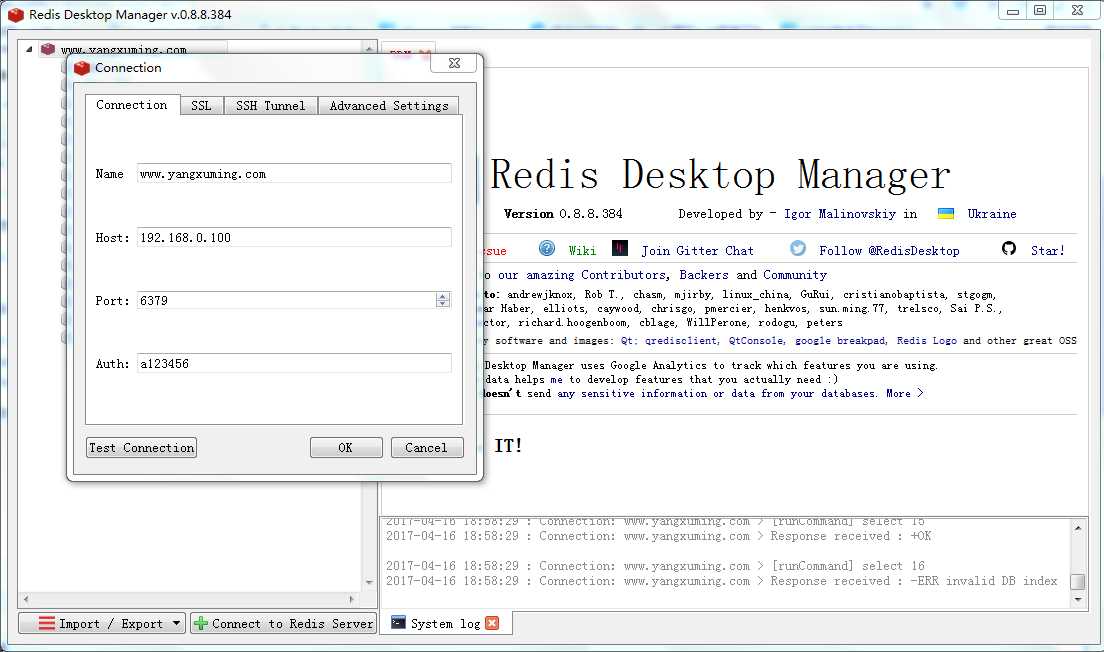The width and height of the screenshot is (1104, 652).
Task: Click the Ukraine flag icon
Action: pyautogui.click(x=946, y=213)
